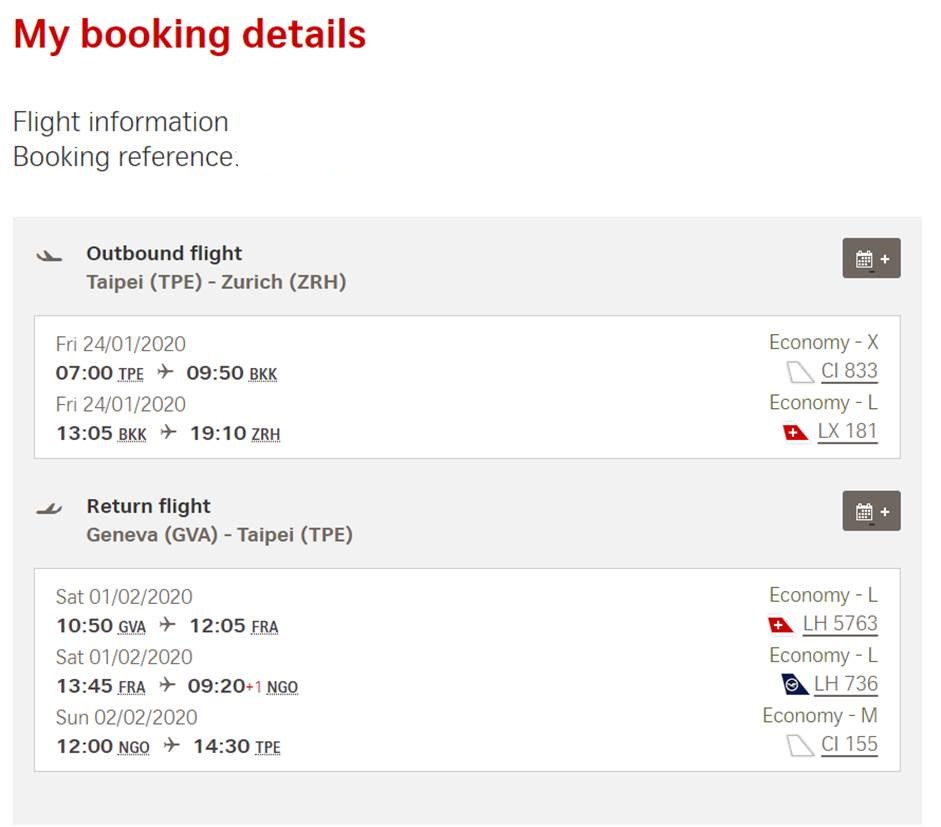941x827 pixels.
Task: Open flight LH 5763 details link
Action: [840, 624]
